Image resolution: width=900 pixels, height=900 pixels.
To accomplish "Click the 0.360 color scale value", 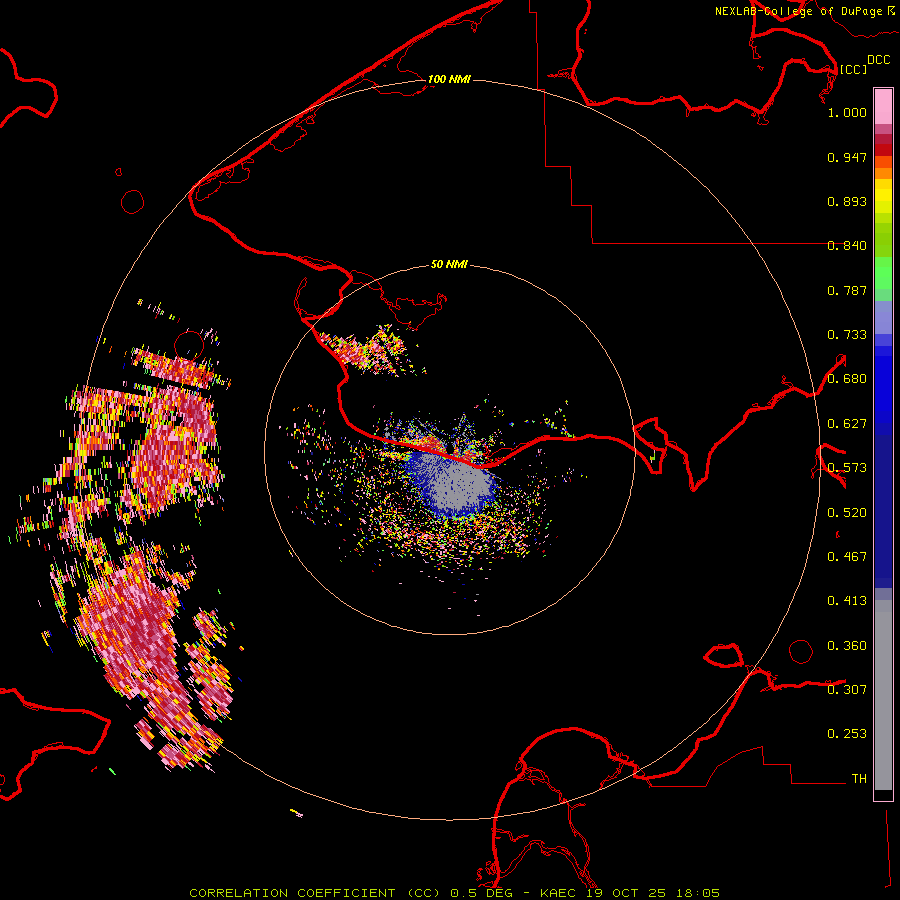I will tap(847, 646).
